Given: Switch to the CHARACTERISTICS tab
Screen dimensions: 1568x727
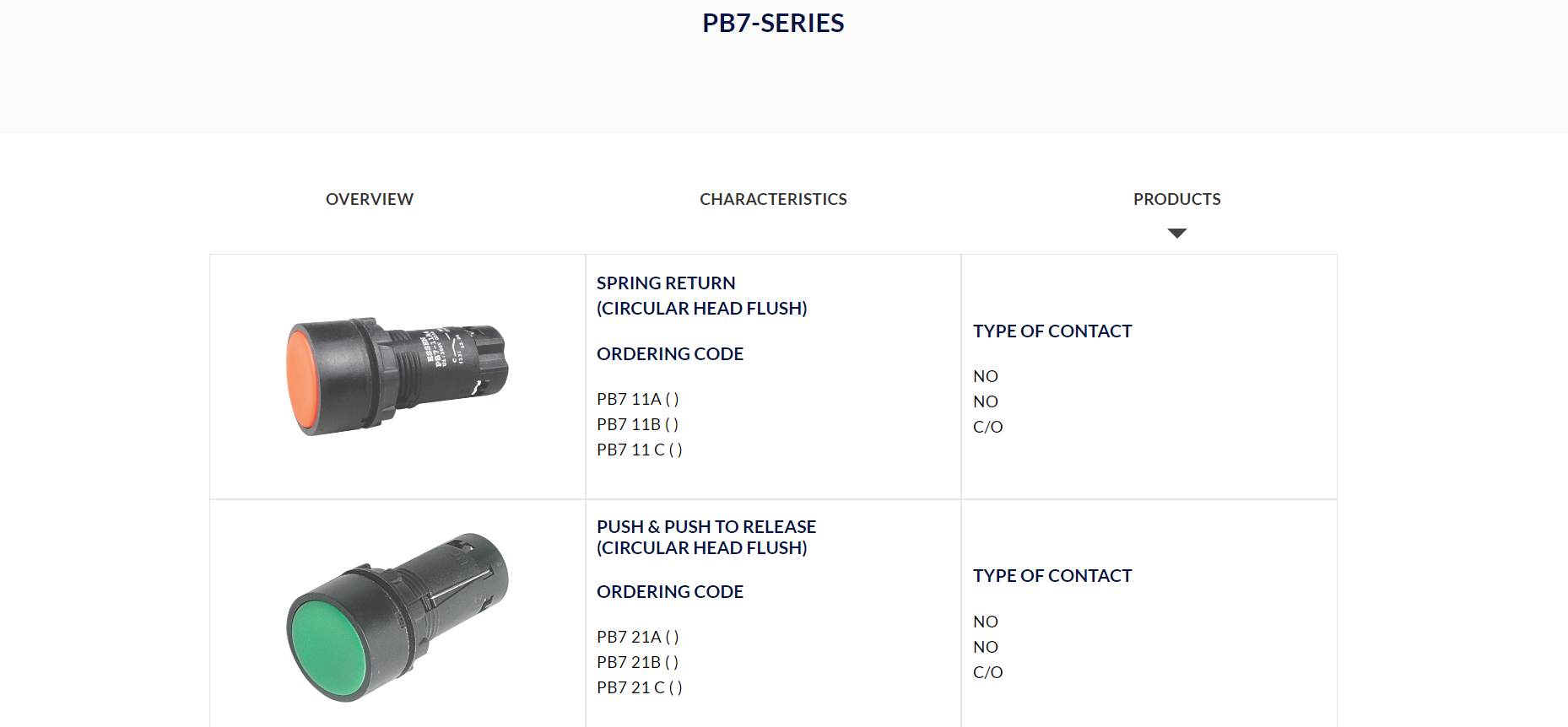Looking at the screenshot, I should click(x=773, y=199).
